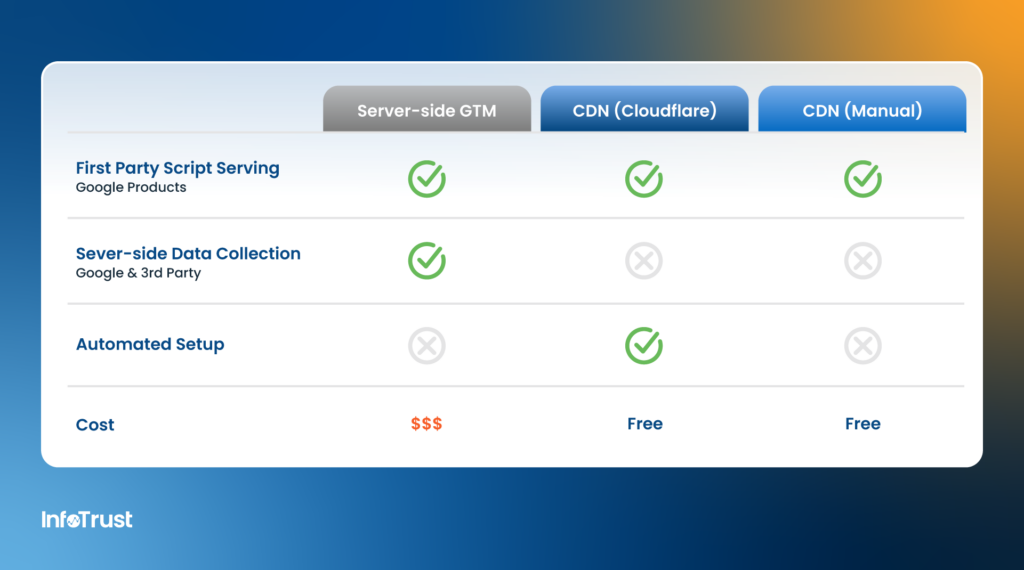Click the Sever-side Data Collection label
The width and height of the screenshot is (1024, 570).
pos(188,254)
